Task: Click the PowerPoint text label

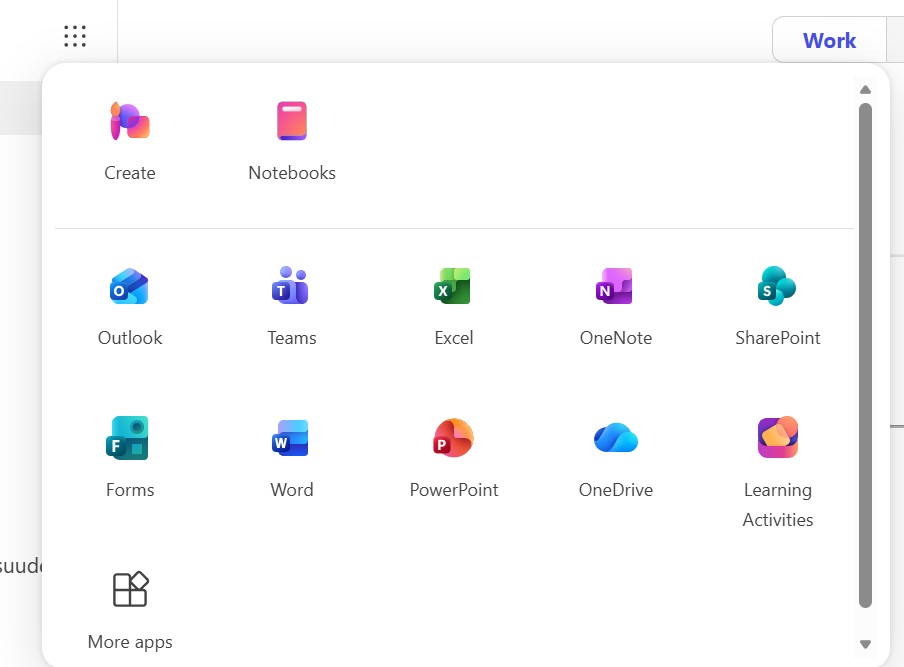Action: [x=454, y=490]
